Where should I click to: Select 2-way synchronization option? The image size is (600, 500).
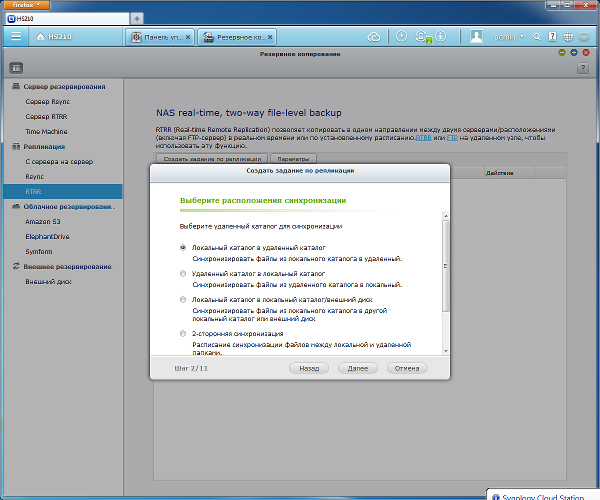click(x=183, y=334)
